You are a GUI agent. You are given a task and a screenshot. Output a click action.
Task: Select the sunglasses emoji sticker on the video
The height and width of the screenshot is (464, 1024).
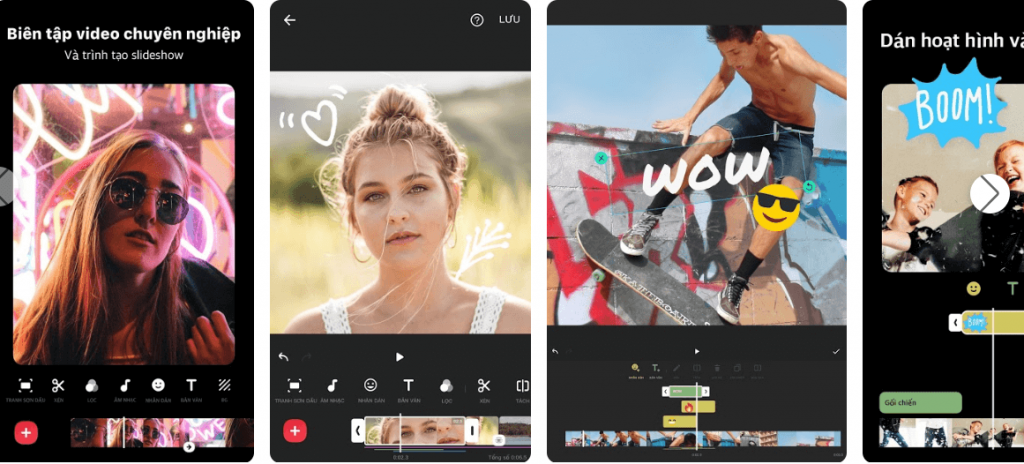[x=776, y=206]
